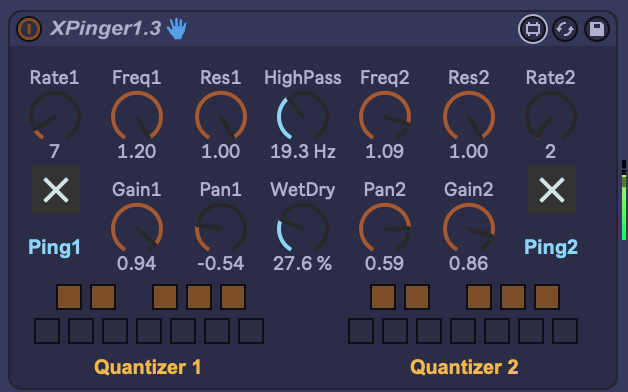
Task: Toggle the XPinger device activator button
Action: tap(29, 29)
